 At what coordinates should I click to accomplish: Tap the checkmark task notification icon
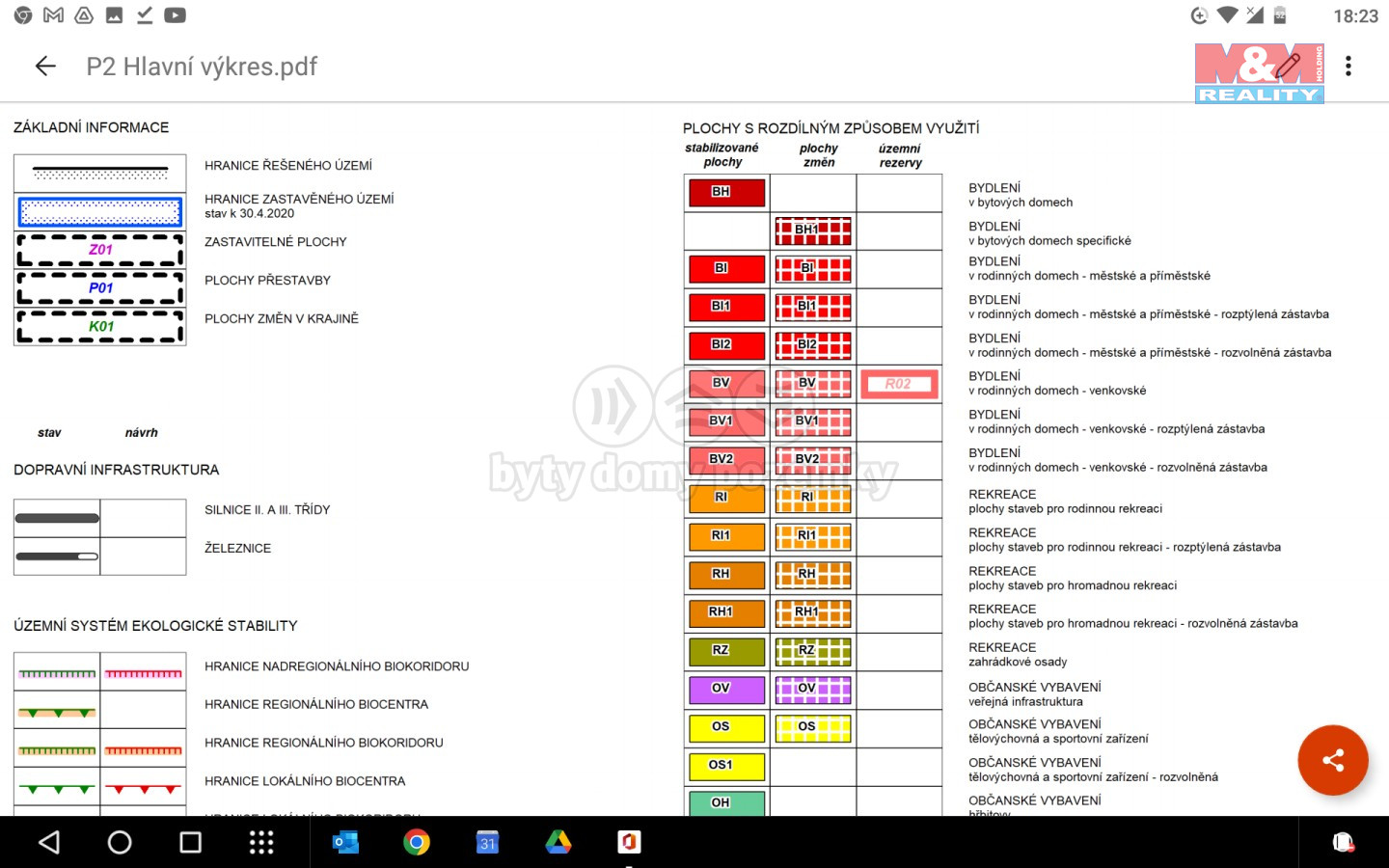[145, 15]
